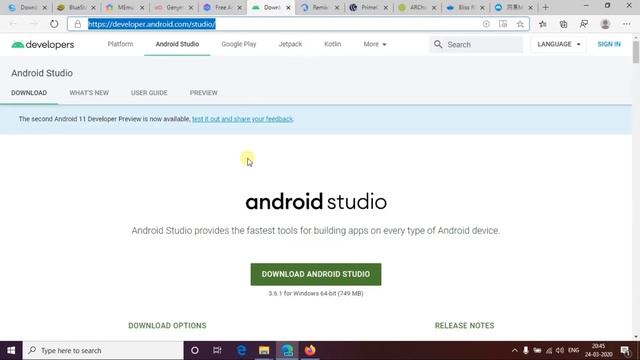This screenshot has width=640, height=360.
Task: Click the volume icon in system tray
Action: point(560,350)
